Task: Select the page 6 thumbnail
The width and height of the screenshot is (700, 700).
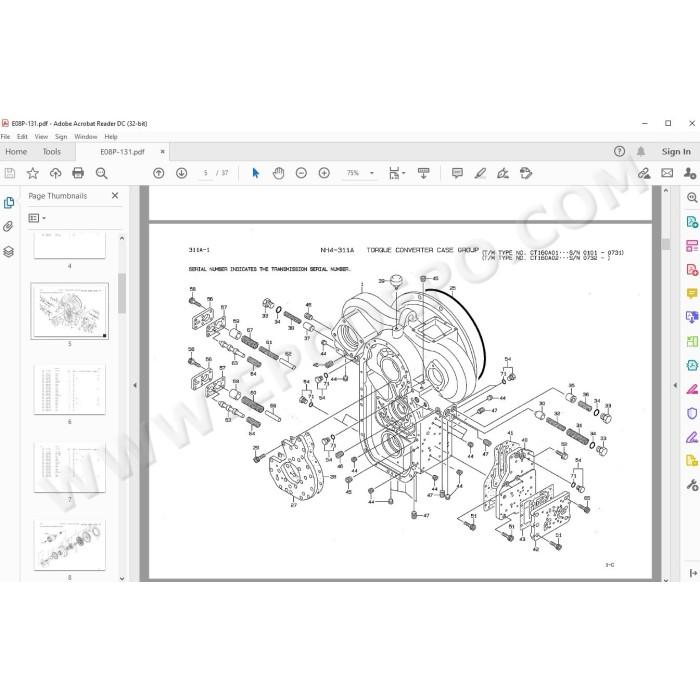Action: (70, 390)
